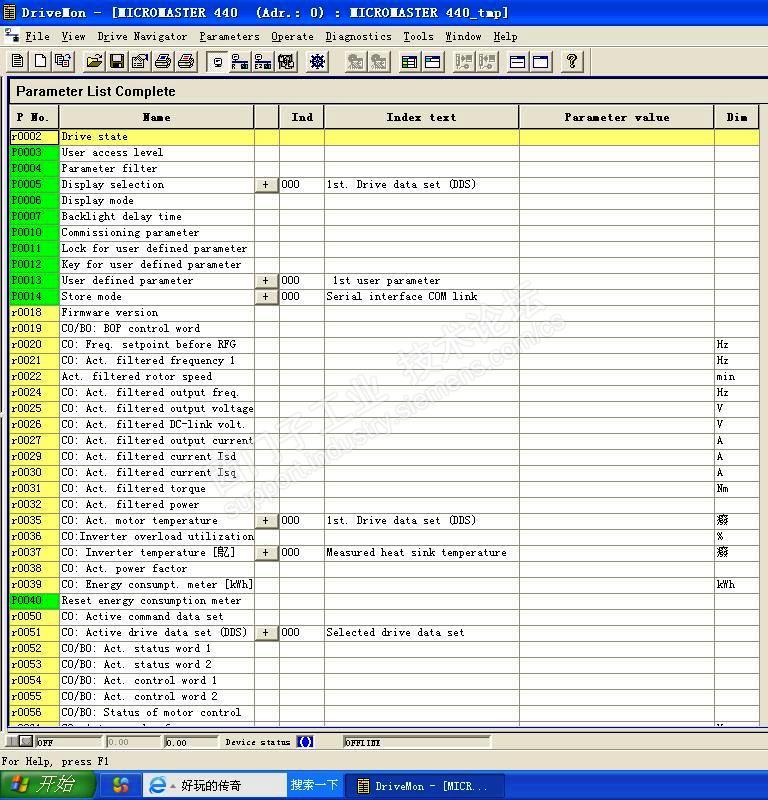Click the red printer toolbar icon
Image resolution: width=768 pixels, height=800 pixels.
(186, 62)
